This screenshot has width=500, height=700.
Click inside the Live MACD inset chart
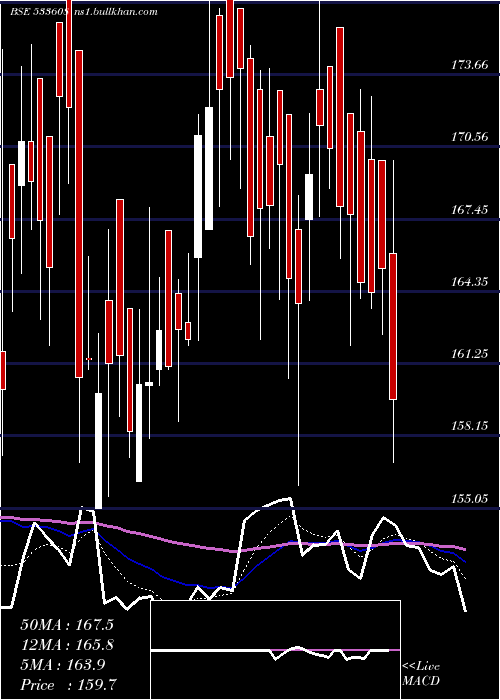pos(275,650)
